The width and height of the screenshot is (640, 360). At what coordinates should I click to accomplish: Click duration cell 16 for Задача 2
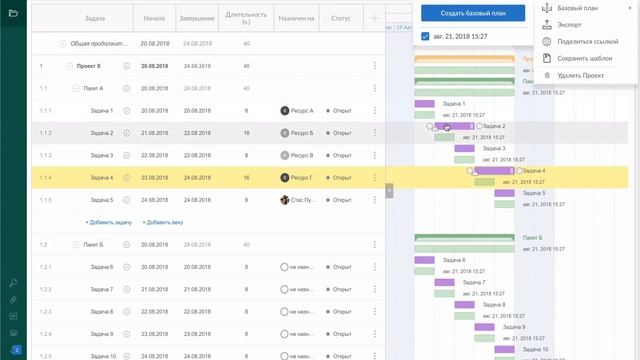click(x=246, y=133)
